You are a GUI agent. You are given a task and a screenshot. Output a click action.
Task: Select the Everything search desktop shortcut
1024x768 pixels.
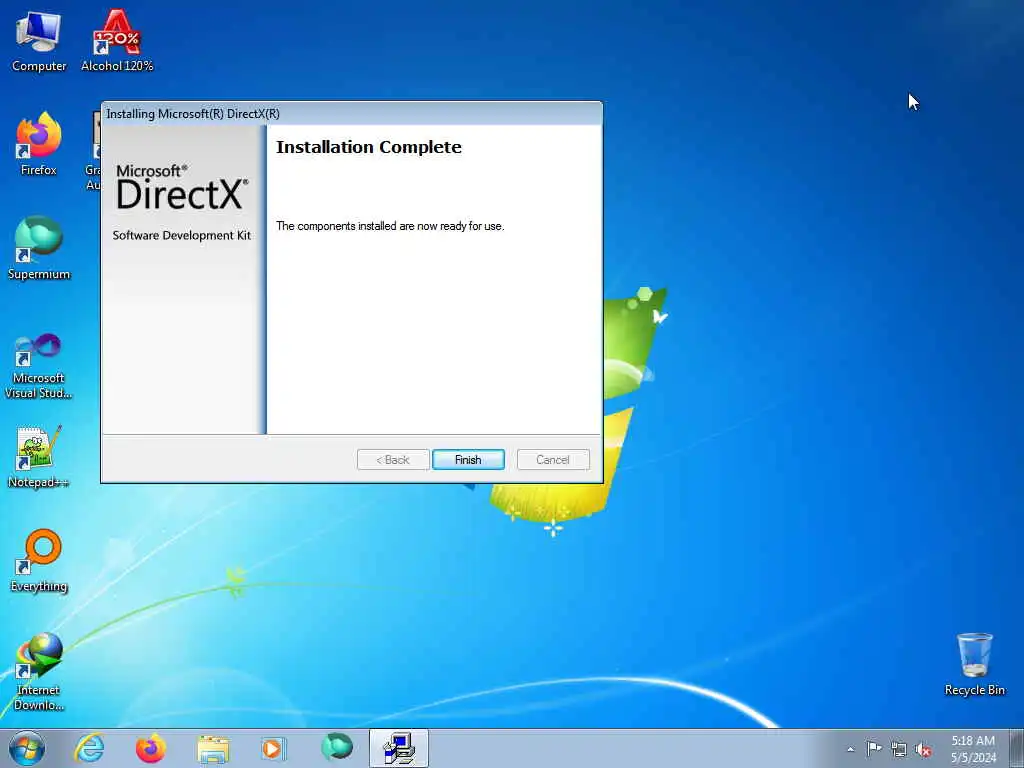tap(39, 560)
